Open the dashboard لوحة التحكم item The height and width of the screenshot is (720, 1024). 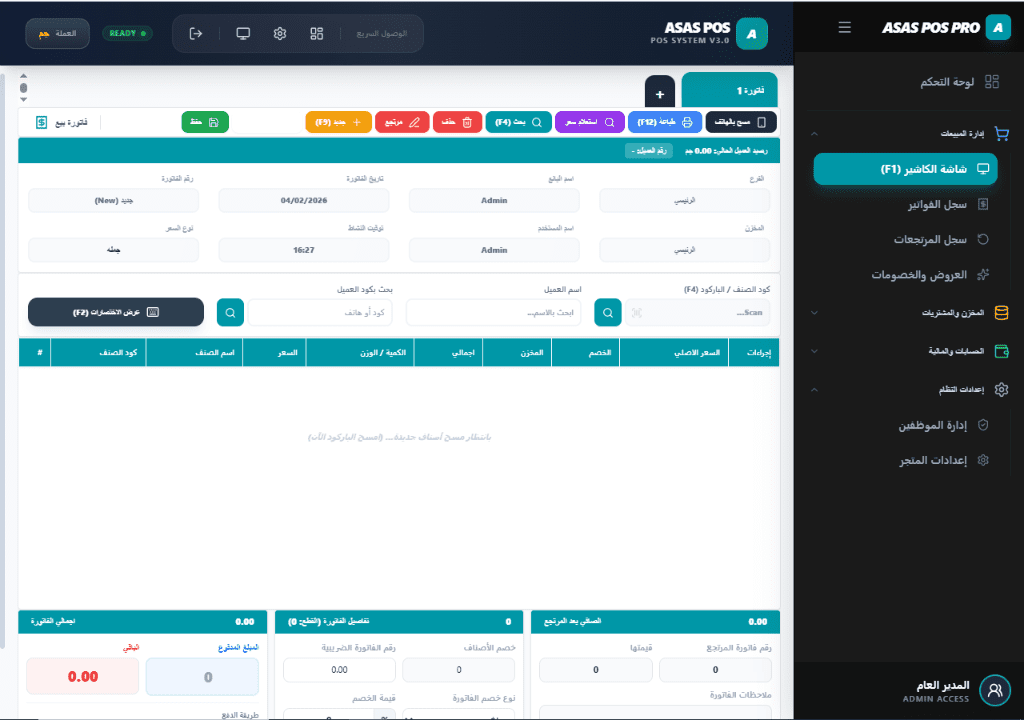(960, 82)
